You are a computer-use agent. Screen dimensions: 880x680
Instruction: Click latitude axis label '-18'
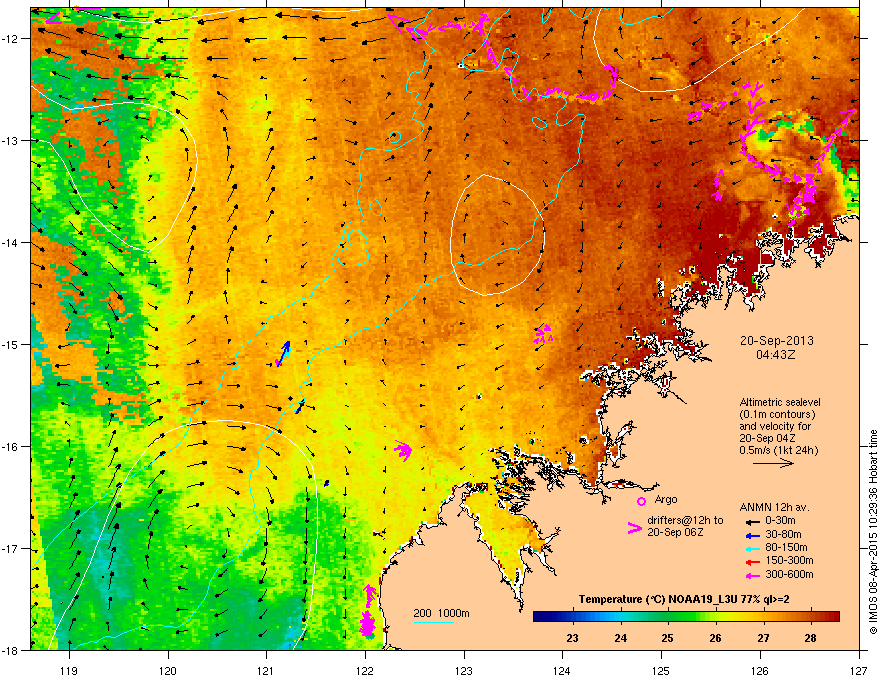point(11,650)
